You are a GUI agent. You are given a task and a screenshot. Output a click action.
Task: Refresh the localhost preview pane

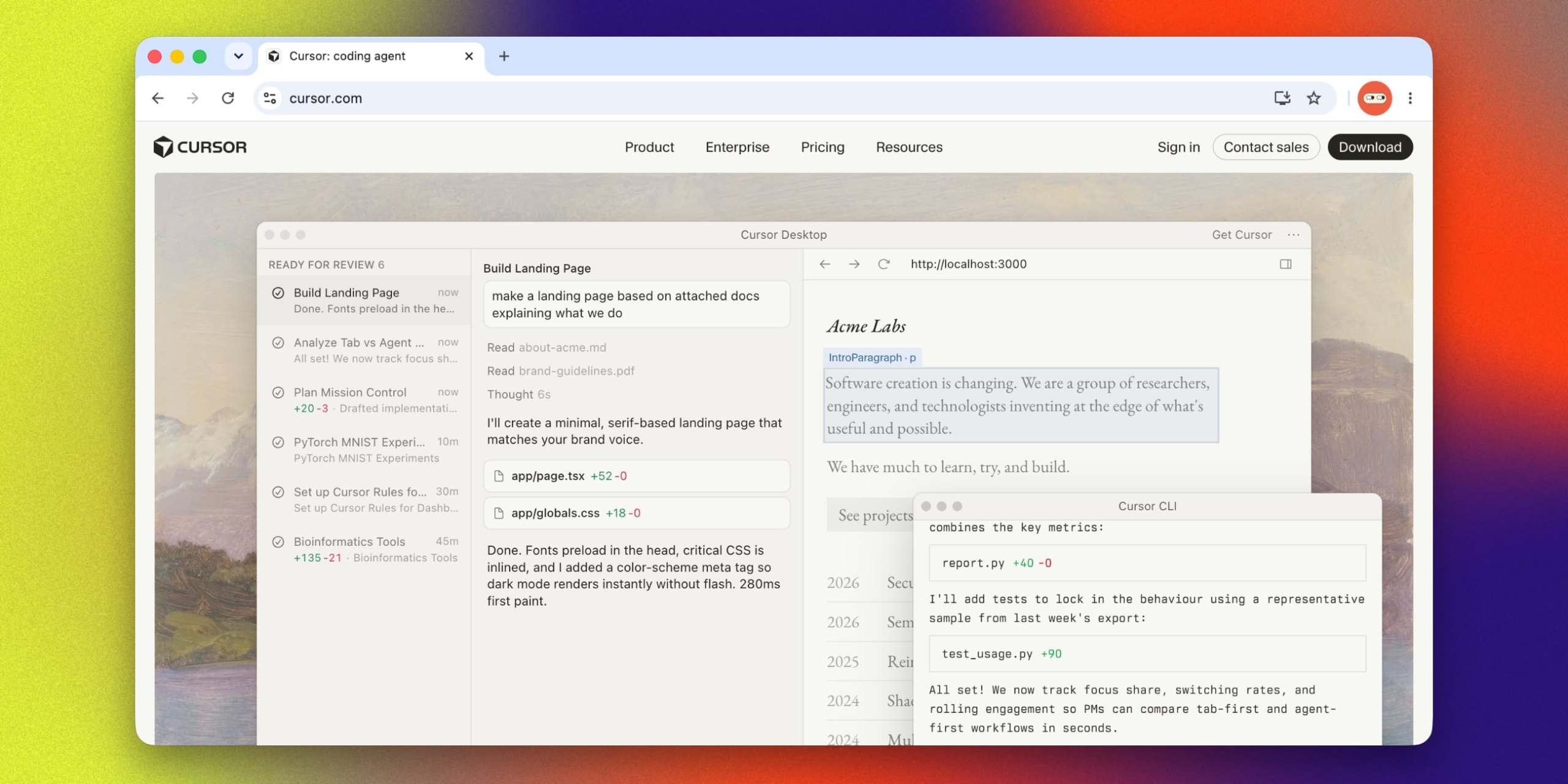[884, 264]
